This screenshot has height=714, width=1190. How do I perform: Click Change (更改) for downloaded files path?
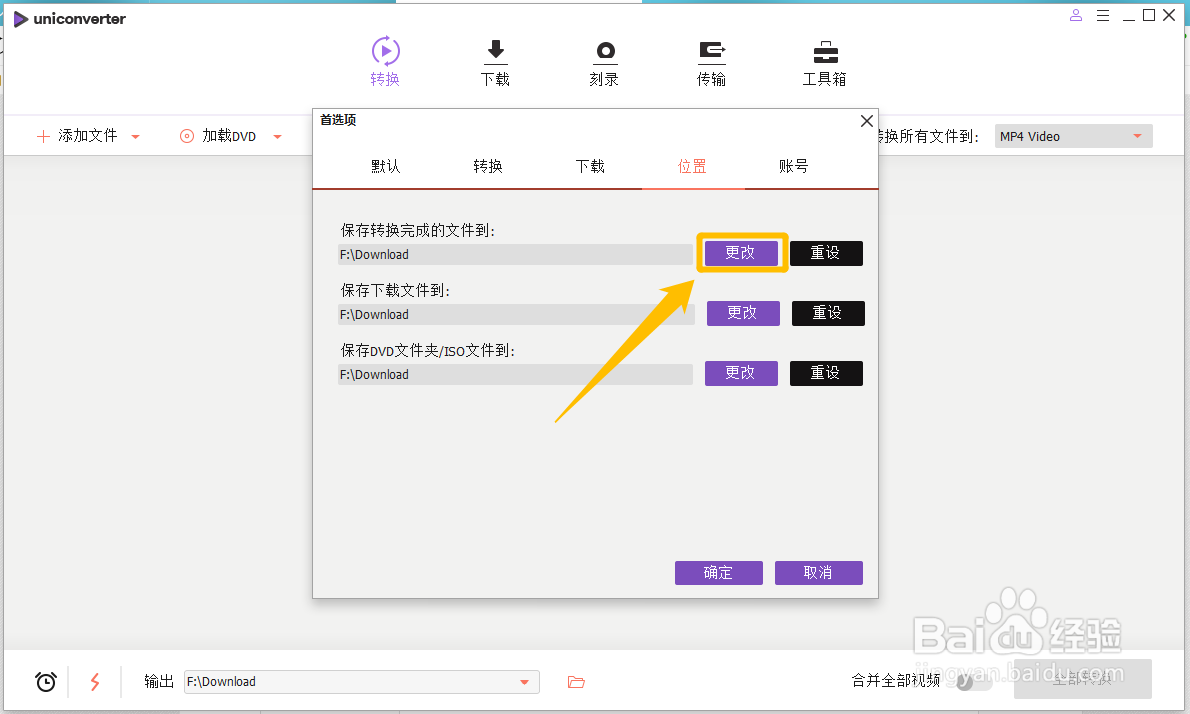pos(743,313)
